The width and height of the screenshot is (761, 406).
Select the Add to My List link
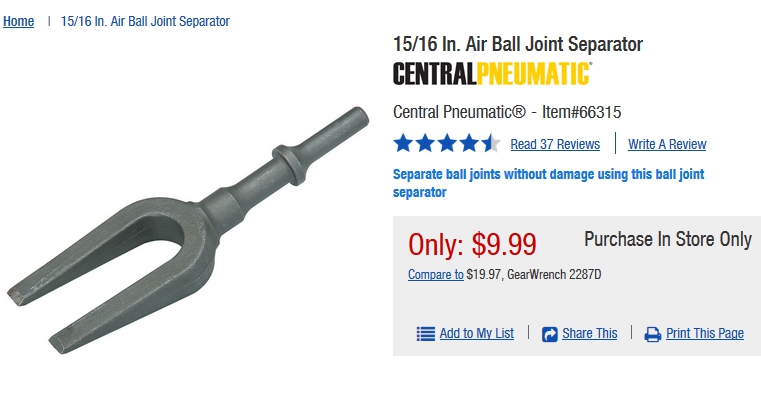[x=476, y=334]
